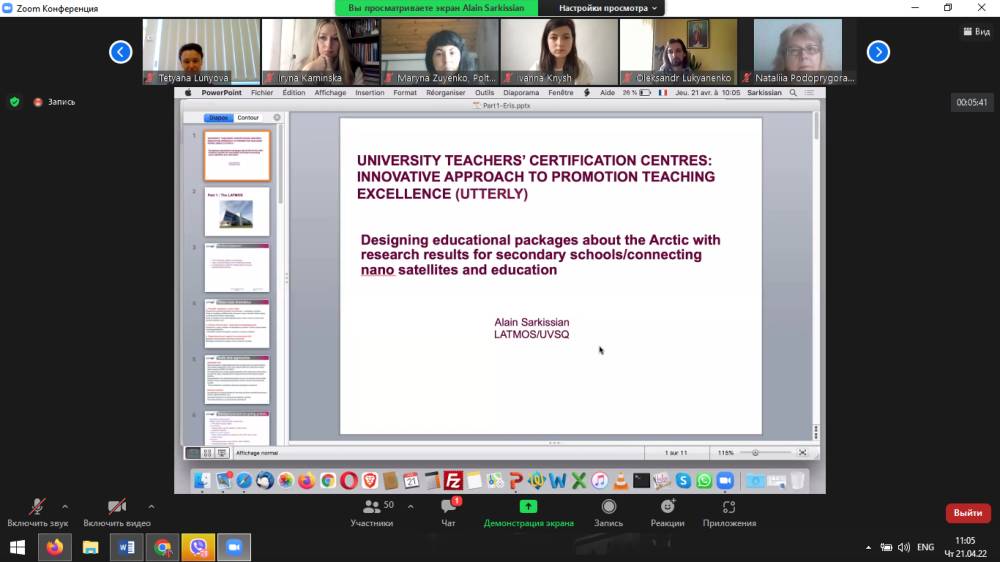Viewport: 1000px width, 562px height.
Task: Expand the audio options arrow next to microphone
Action: tap(65, 506)
